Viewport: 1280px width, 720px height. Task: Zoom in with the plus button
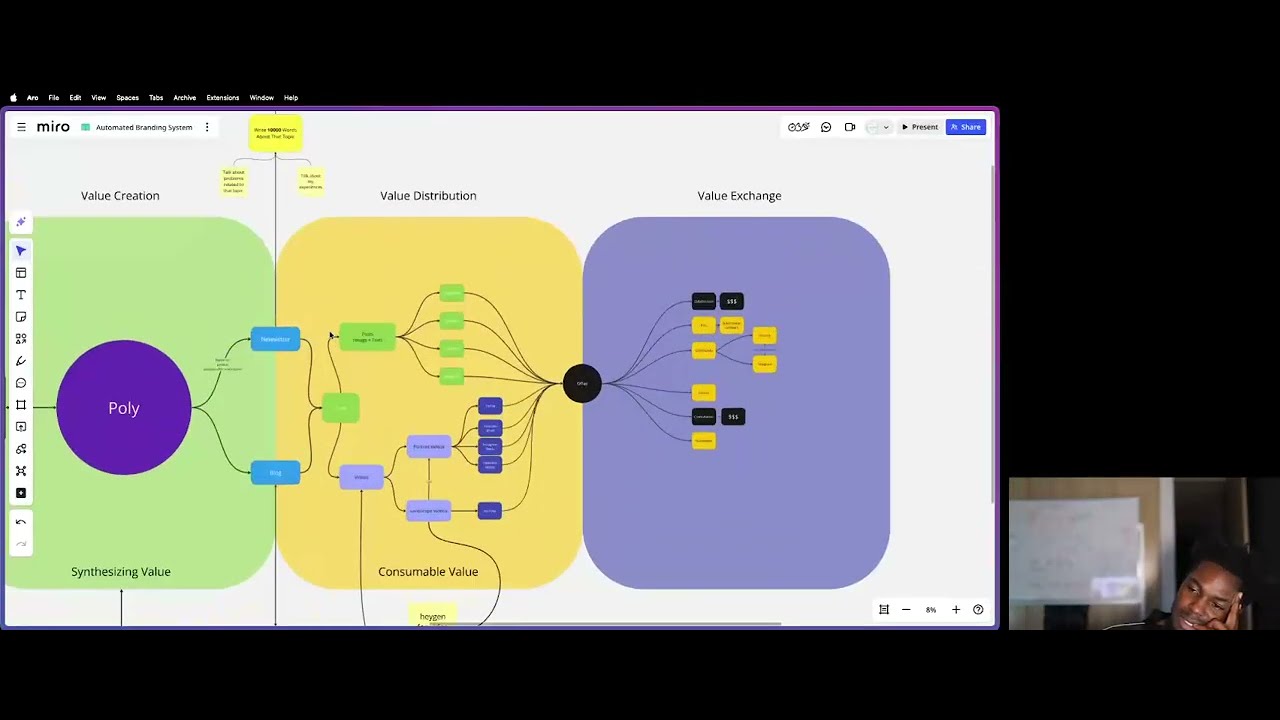[x=956, y=610]
